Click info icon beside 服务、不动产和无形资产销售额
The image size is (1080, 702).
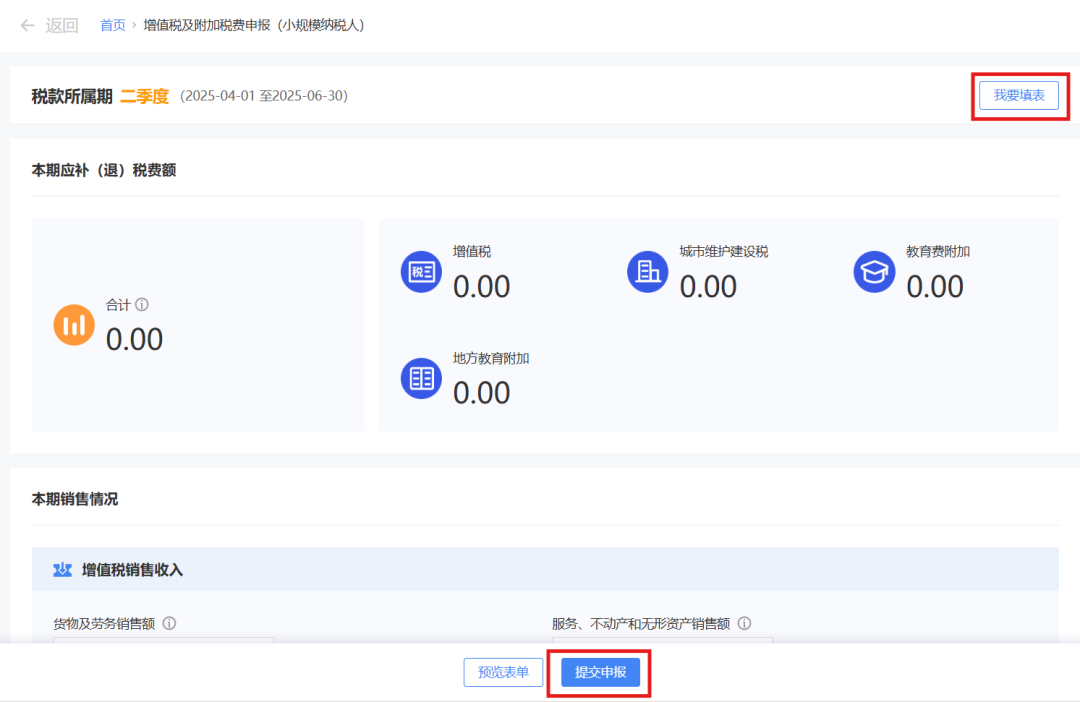click(x=745, y=623)
